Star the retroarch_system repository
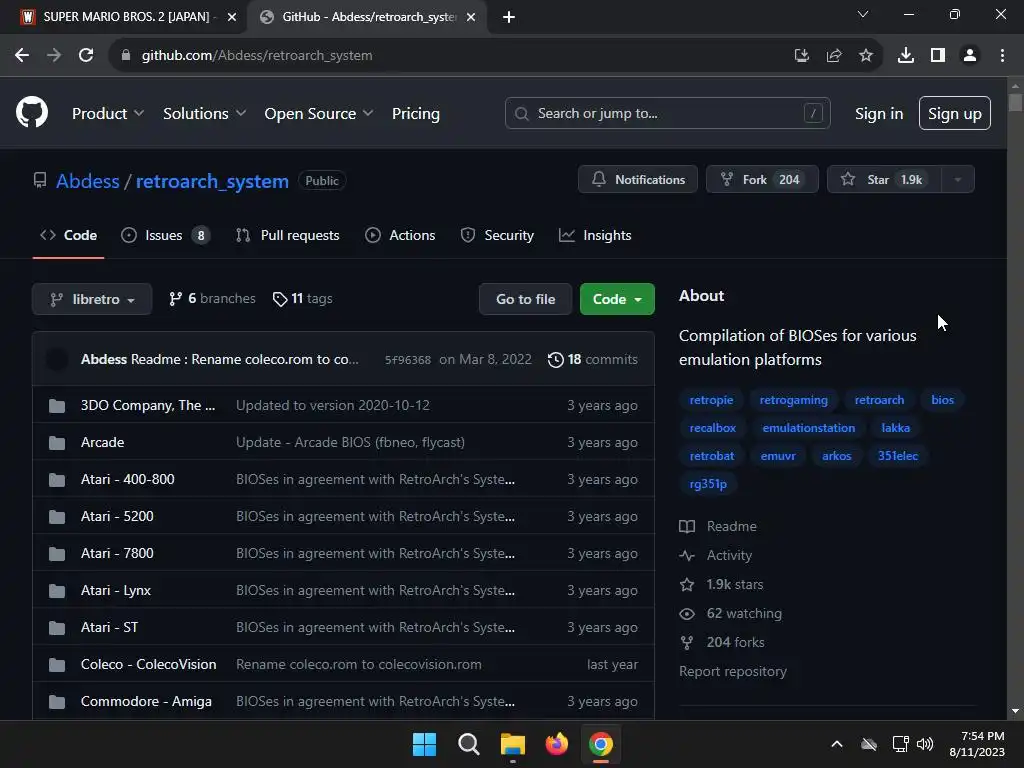This screenshot has width=1024, height=768. coord(884,180)
